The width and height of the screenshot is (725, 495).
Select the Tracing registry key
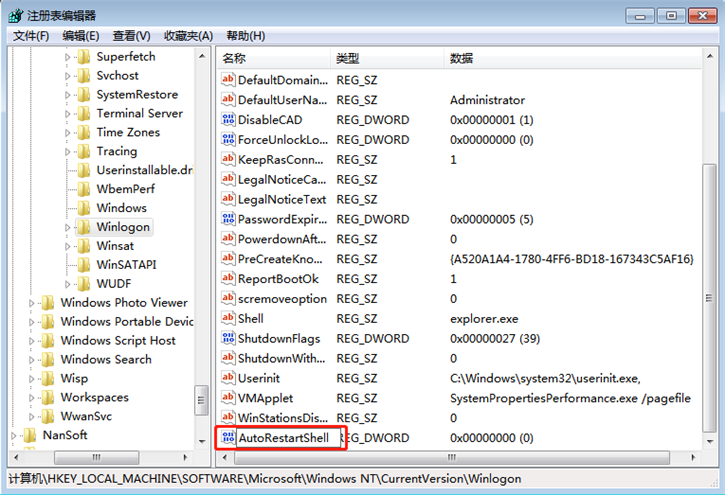116,151
